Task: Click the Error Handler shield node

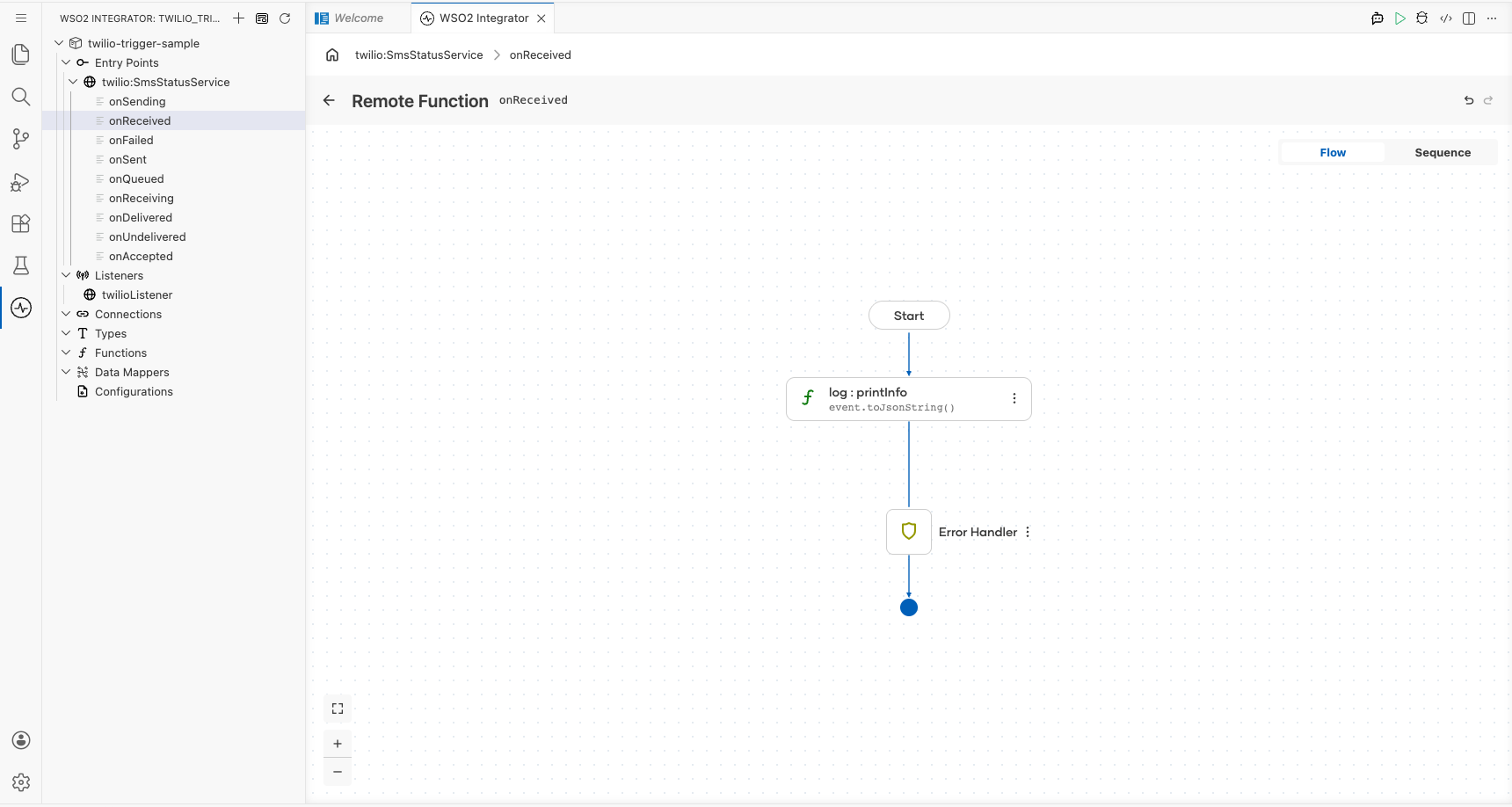Action: click(909, 532)
